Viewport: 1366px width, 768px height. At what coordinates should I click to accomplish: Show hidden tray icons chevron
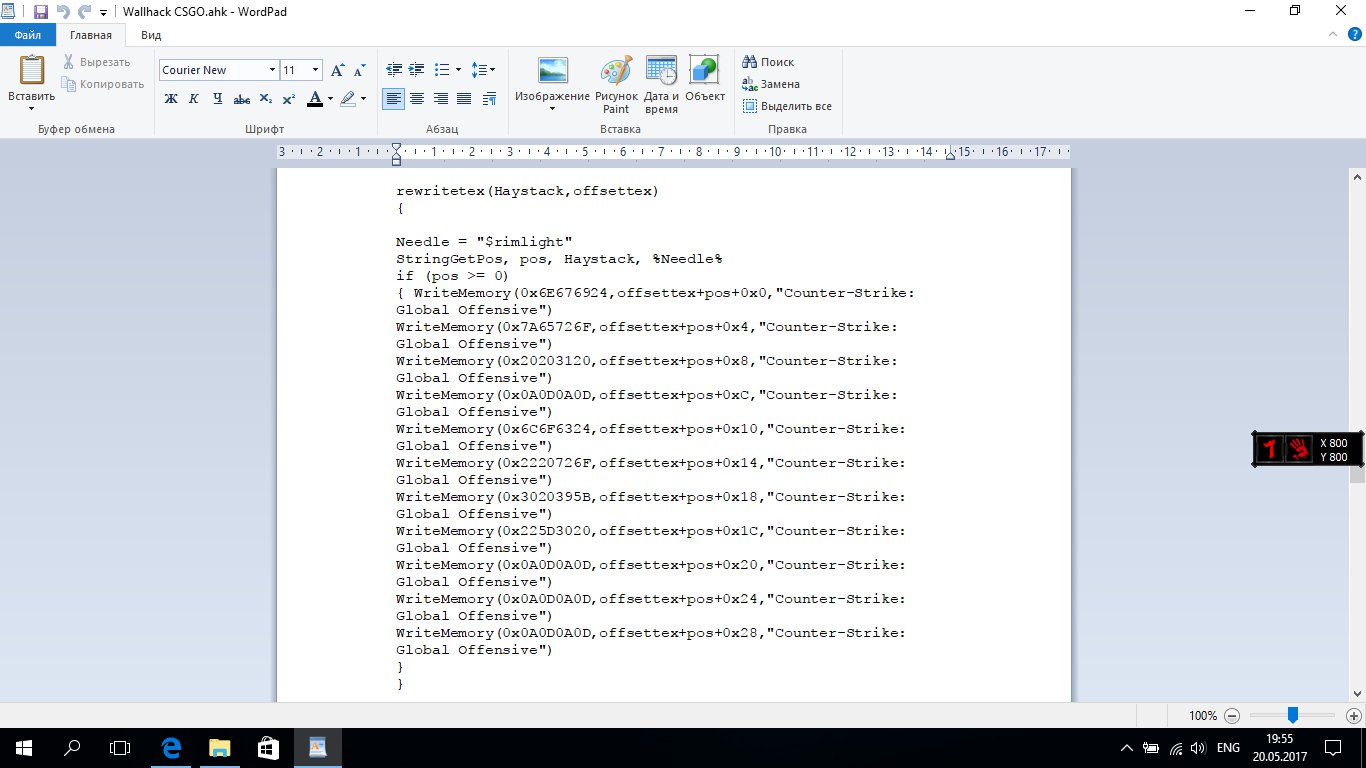pyautogui.click(x=1127, y=748)
